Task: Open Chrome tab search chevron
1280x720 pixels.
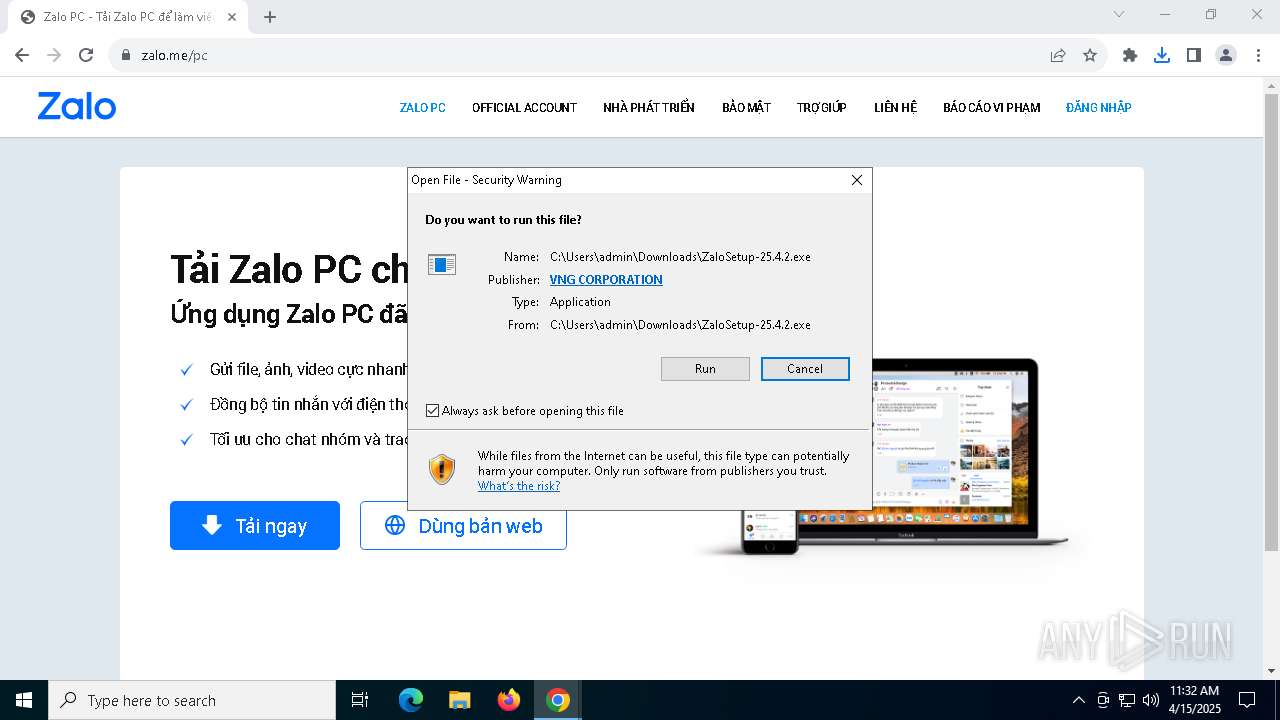Action: pyautogui.click(x=1119, y=14)
